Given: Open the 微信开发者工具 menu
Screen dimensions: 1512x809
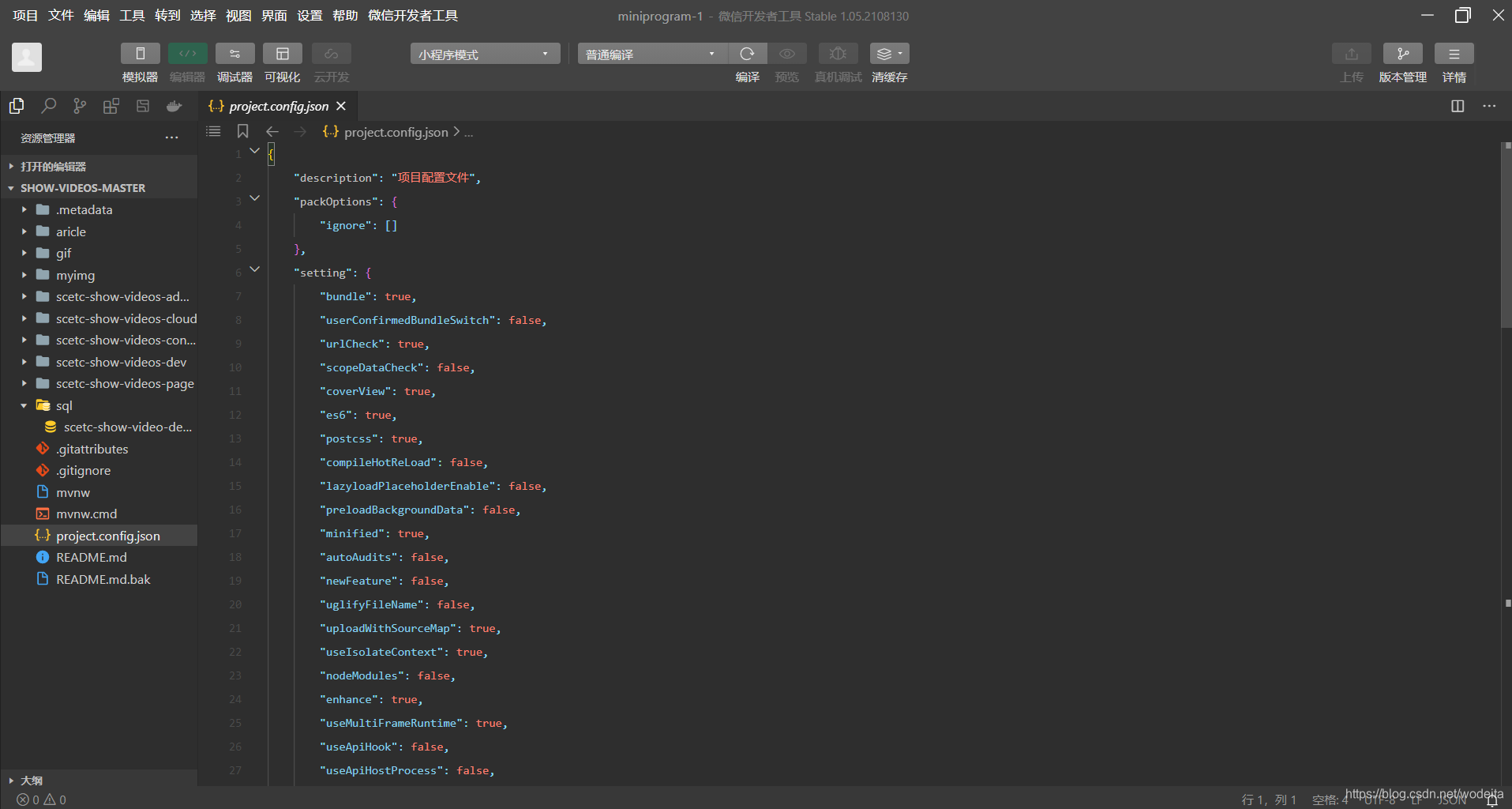Looking at the screenshot, I should pyautogui.click(x=413, y=16).
